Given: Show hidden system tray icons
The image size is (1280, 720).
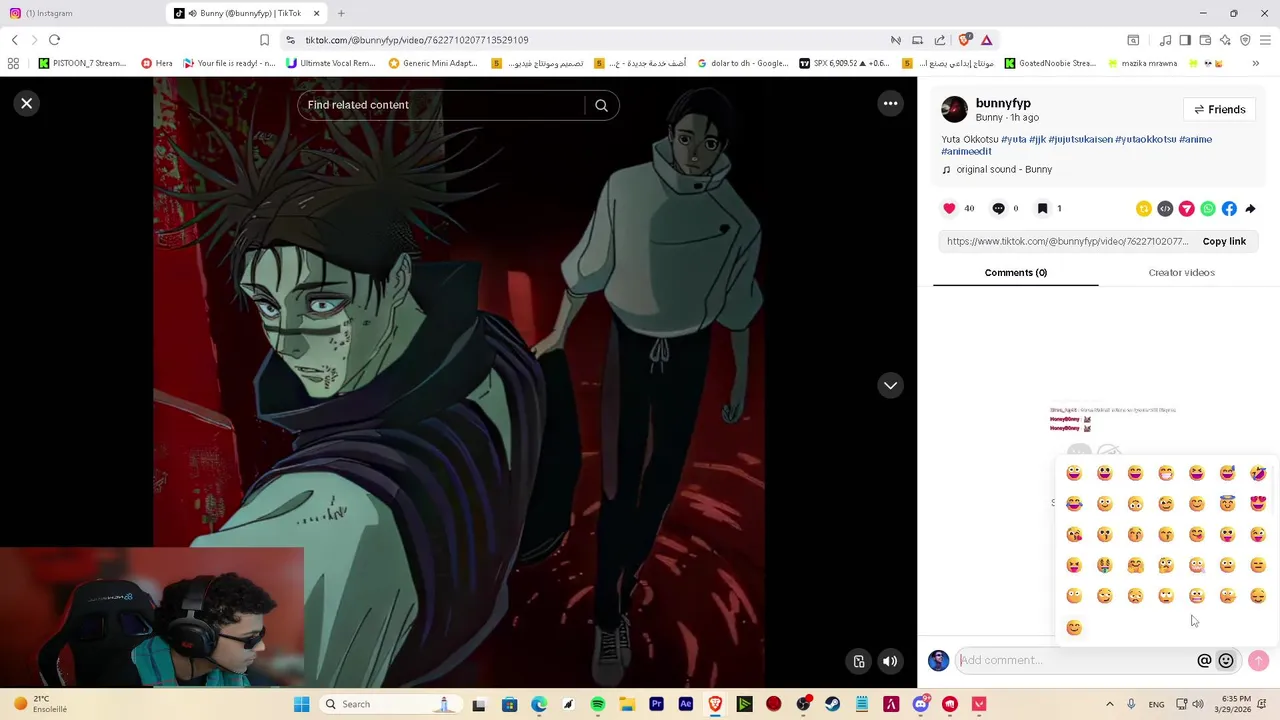Looking at the screenshot, I should 1112,704.
